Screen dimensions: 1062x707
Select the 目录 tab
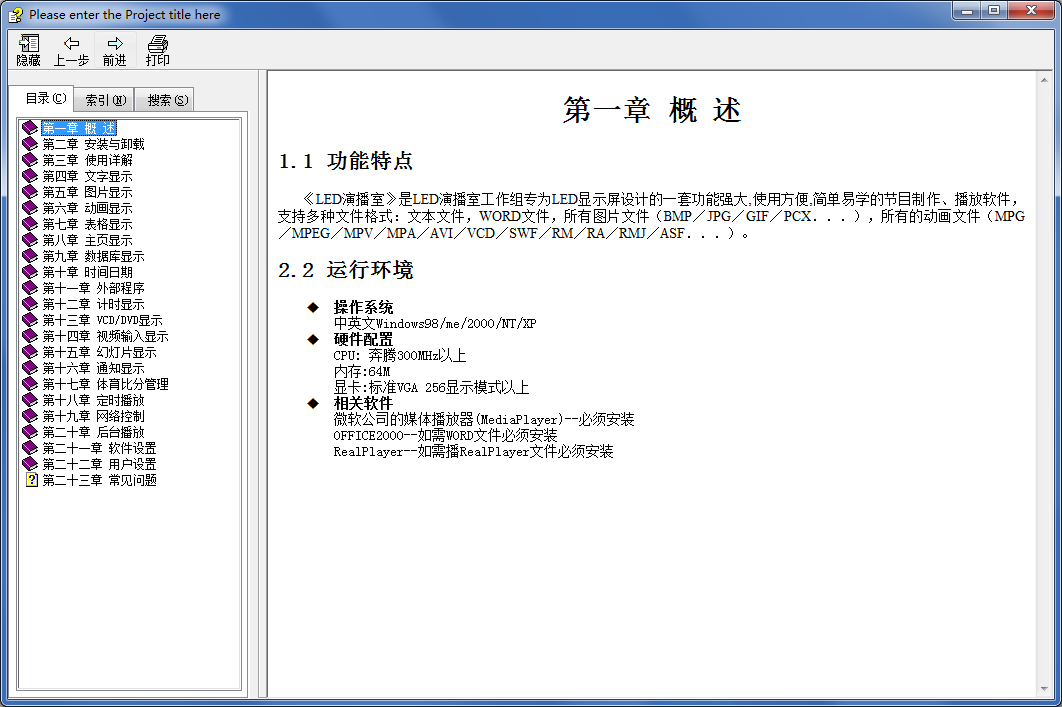(45, 99)
